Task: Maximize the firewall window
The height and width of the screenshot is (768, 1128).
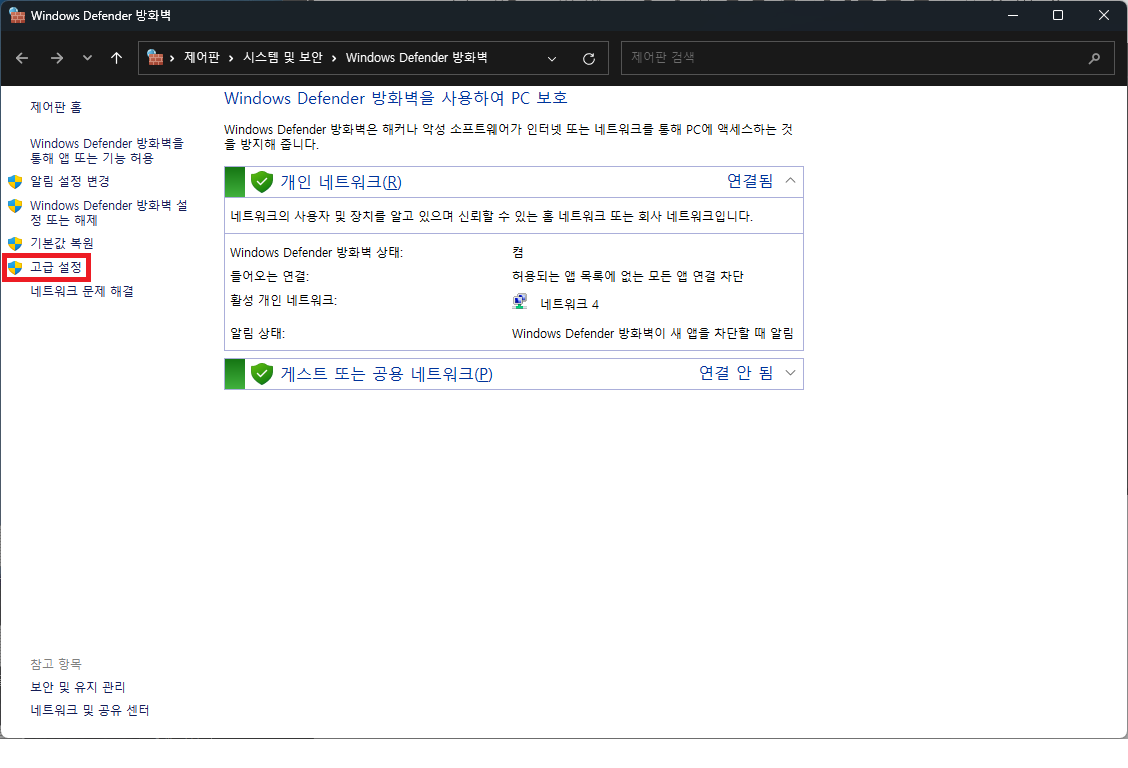Action: 1058,15
